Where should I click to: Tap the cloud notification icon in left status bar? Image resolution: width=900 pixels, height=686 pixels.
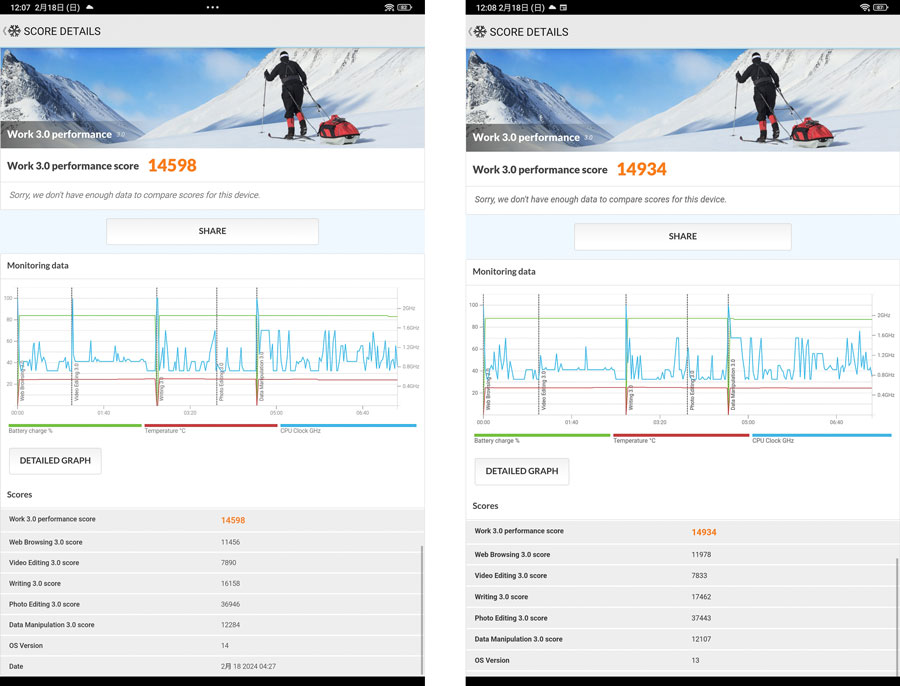[88, 7]
